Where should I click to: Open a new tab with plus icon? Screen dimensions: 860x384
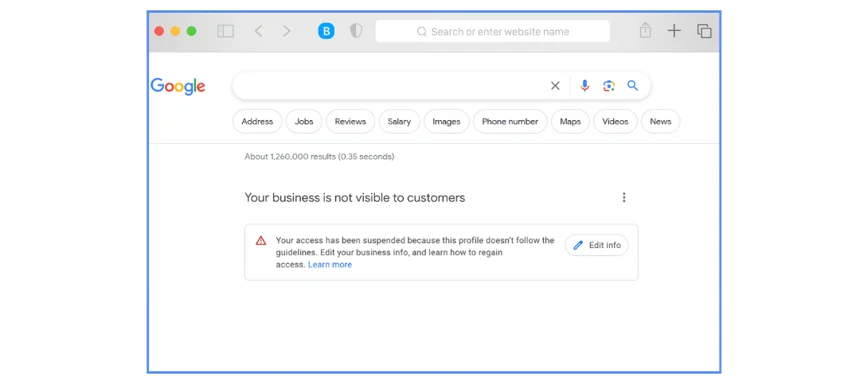pos(674,31)
